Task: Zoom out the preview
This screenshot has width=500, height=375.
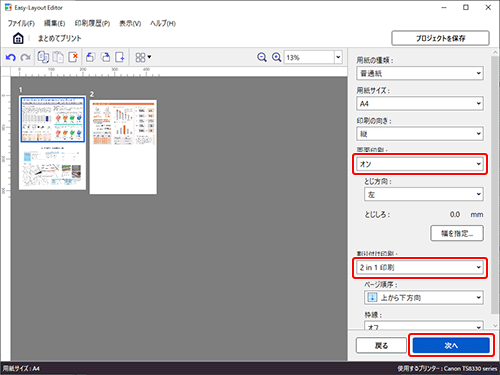Action: click(262, 57)
